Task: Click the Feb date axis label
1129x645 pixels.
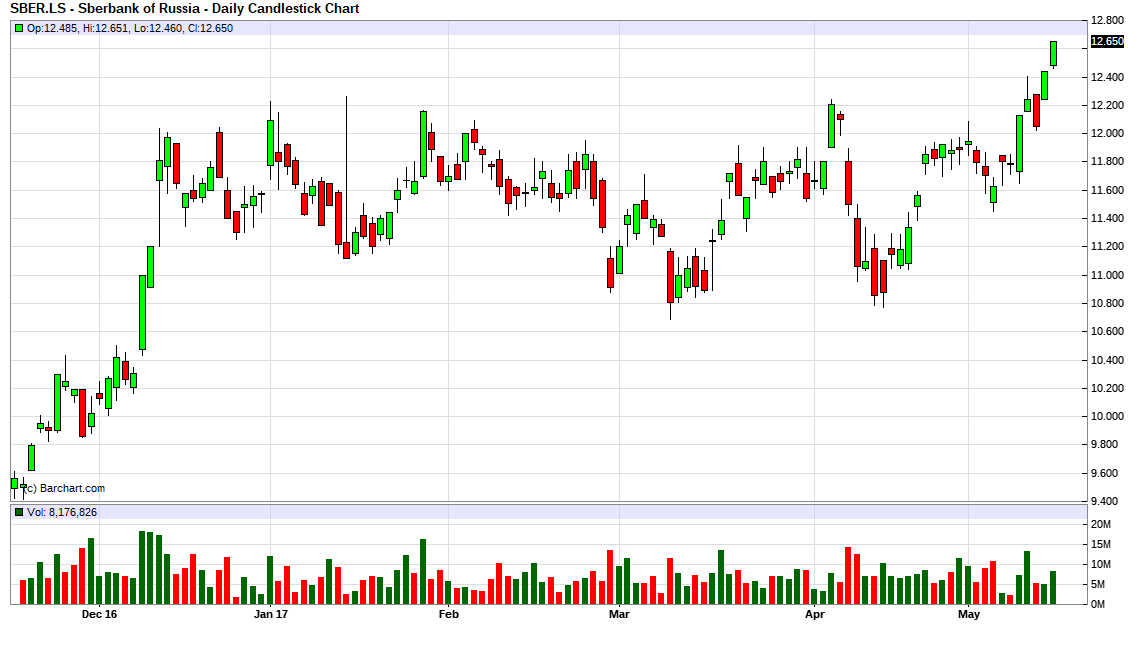Action: point(449,614)
